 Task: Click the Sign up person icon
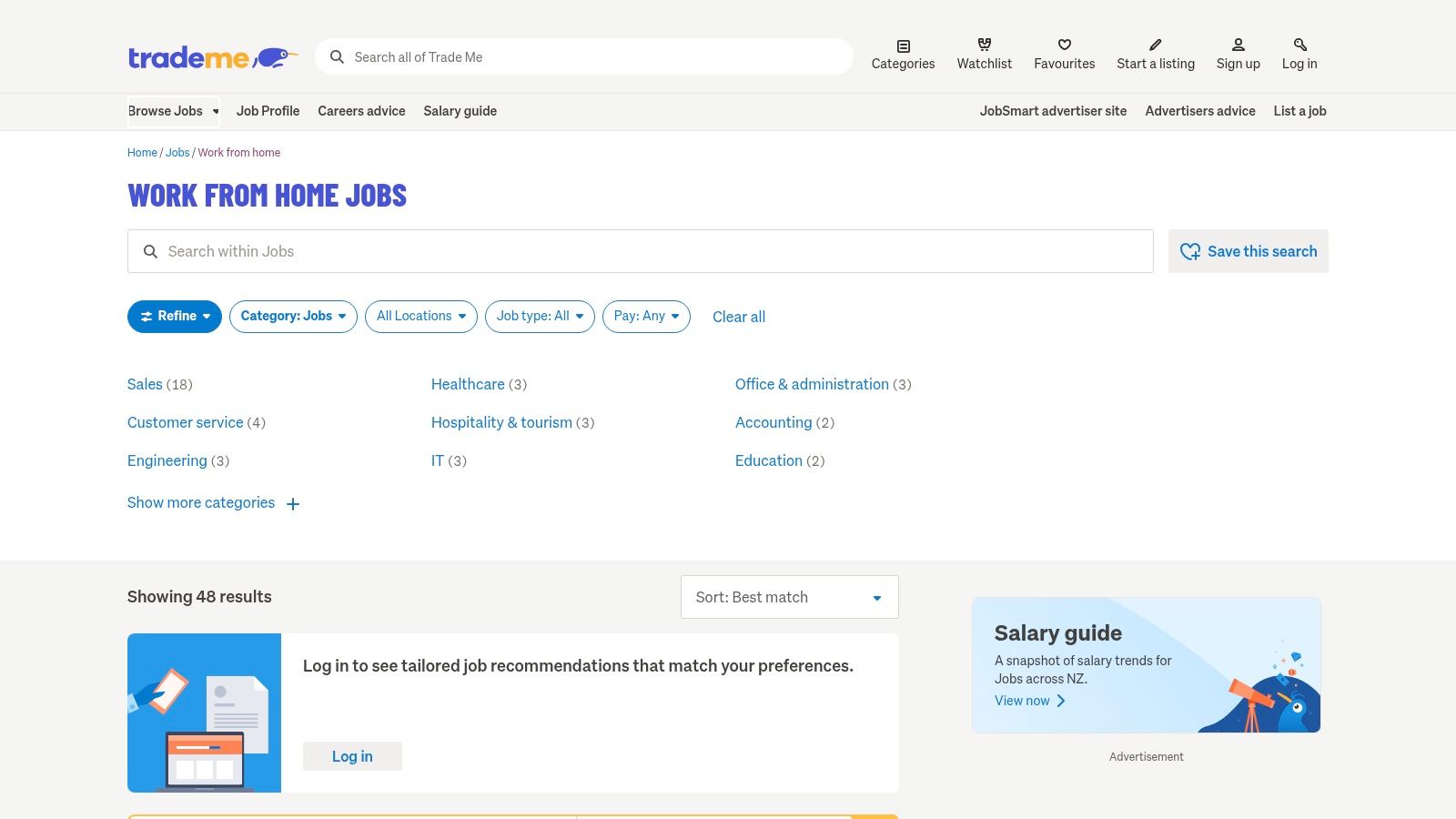click(1238, 44)
